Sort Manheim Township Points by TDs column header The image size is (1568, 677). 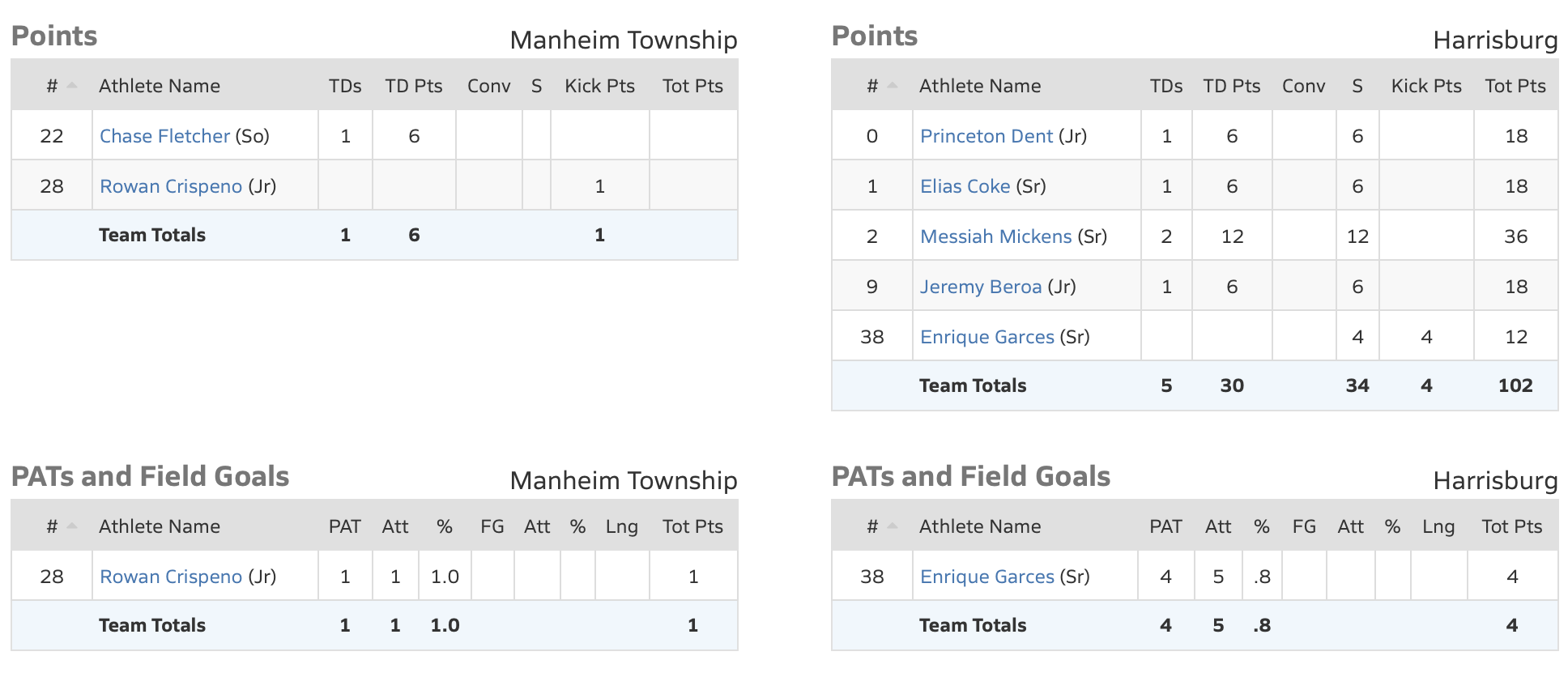point(345,86)
